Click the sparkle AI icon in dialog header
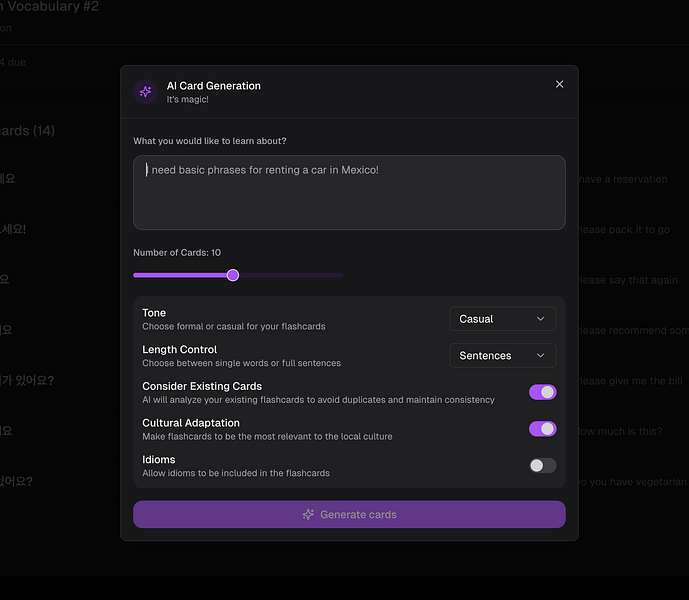689x600 pixels. [146, 92]
